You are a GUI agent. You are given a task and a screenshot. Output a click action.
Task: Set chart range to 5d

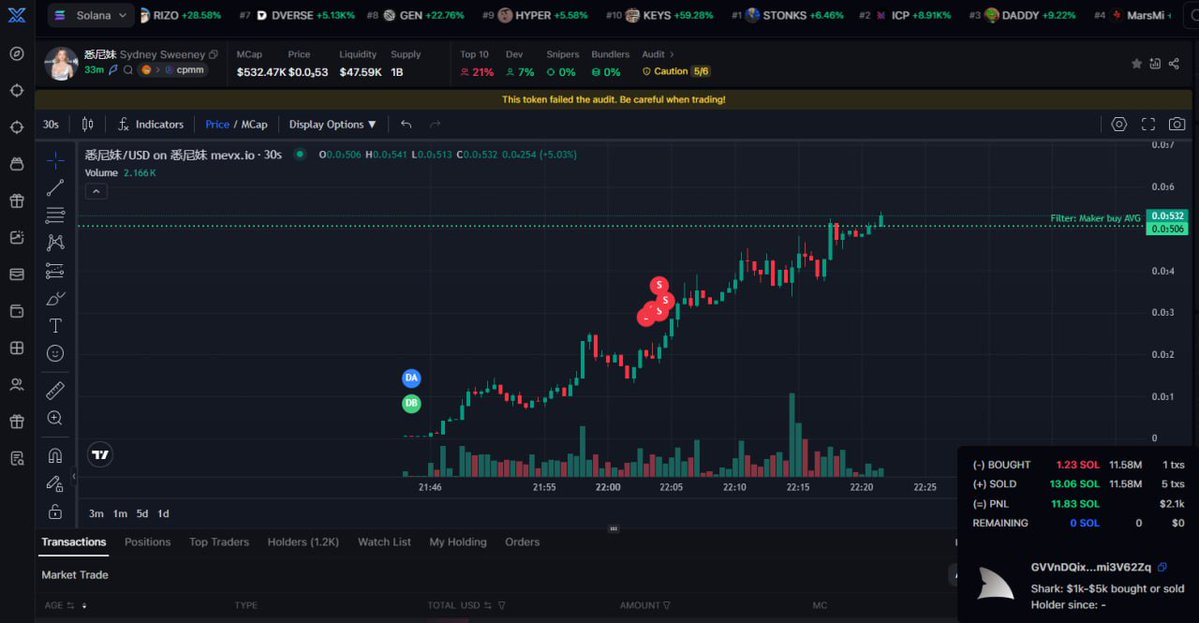click(x=142, y=514)
